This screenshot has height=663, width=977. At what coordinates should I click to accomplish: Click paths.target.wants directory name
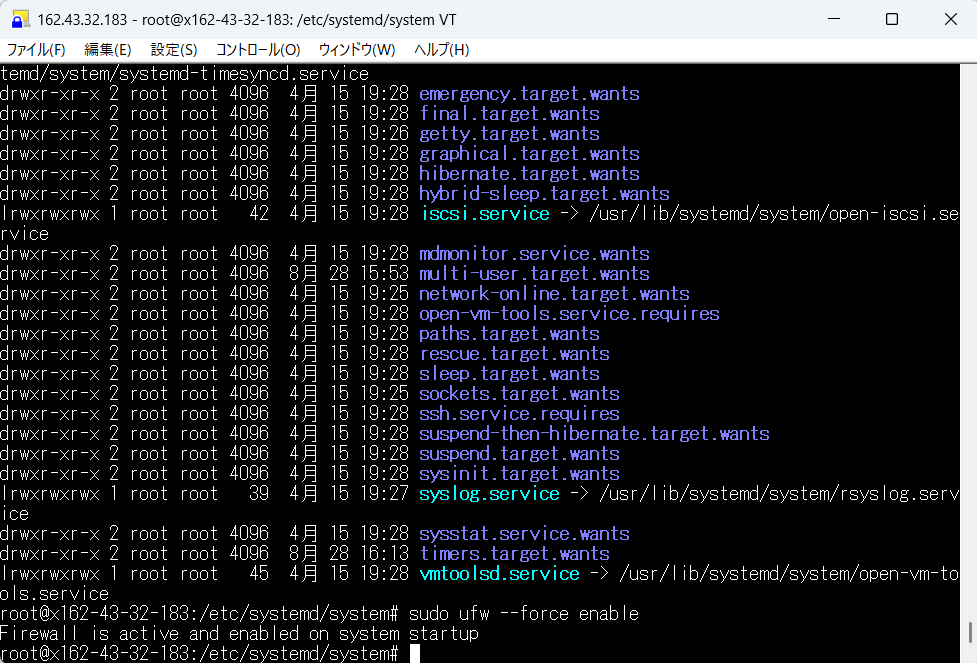[509, 333]
